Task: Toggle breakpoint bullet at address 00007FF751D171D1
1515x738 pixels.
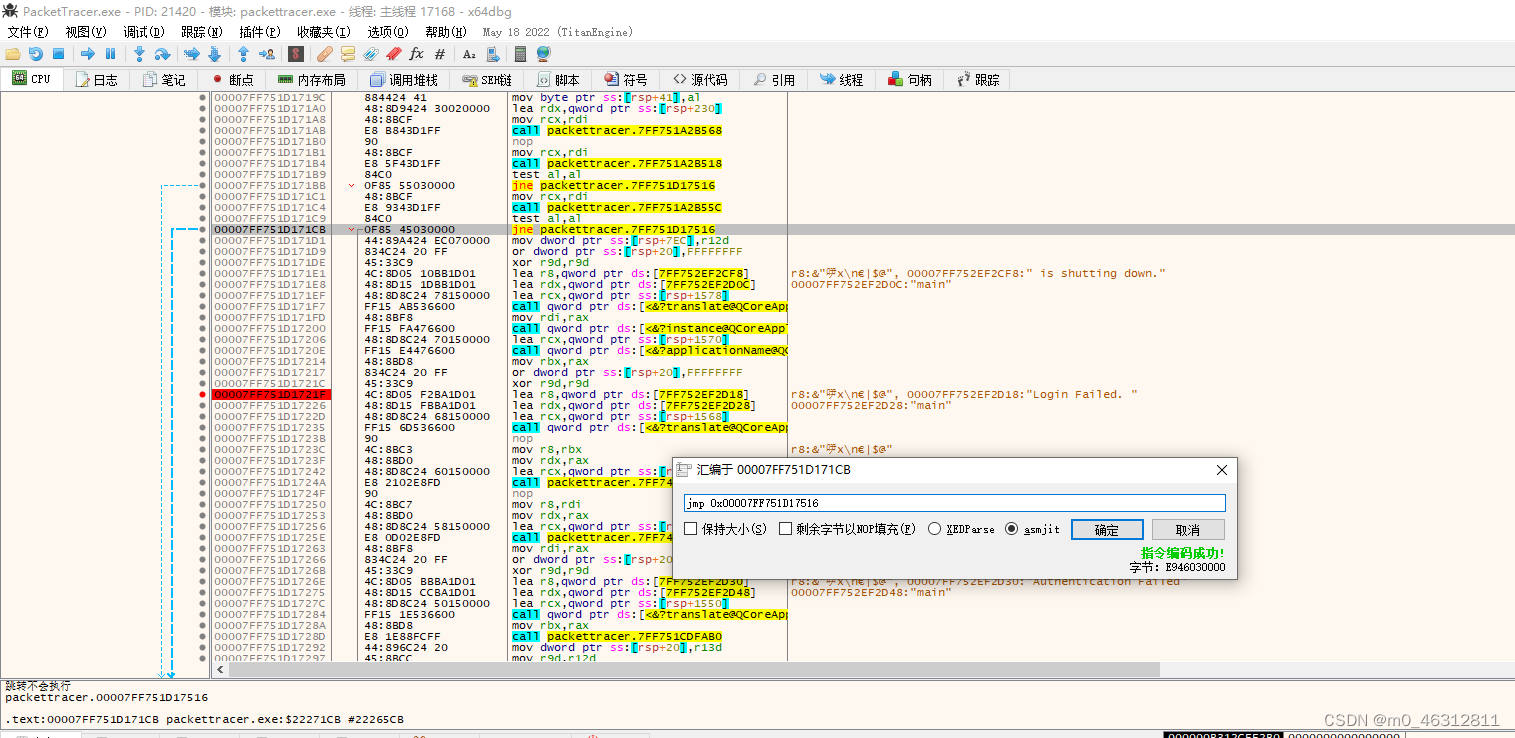Action: tap(202, 240)
